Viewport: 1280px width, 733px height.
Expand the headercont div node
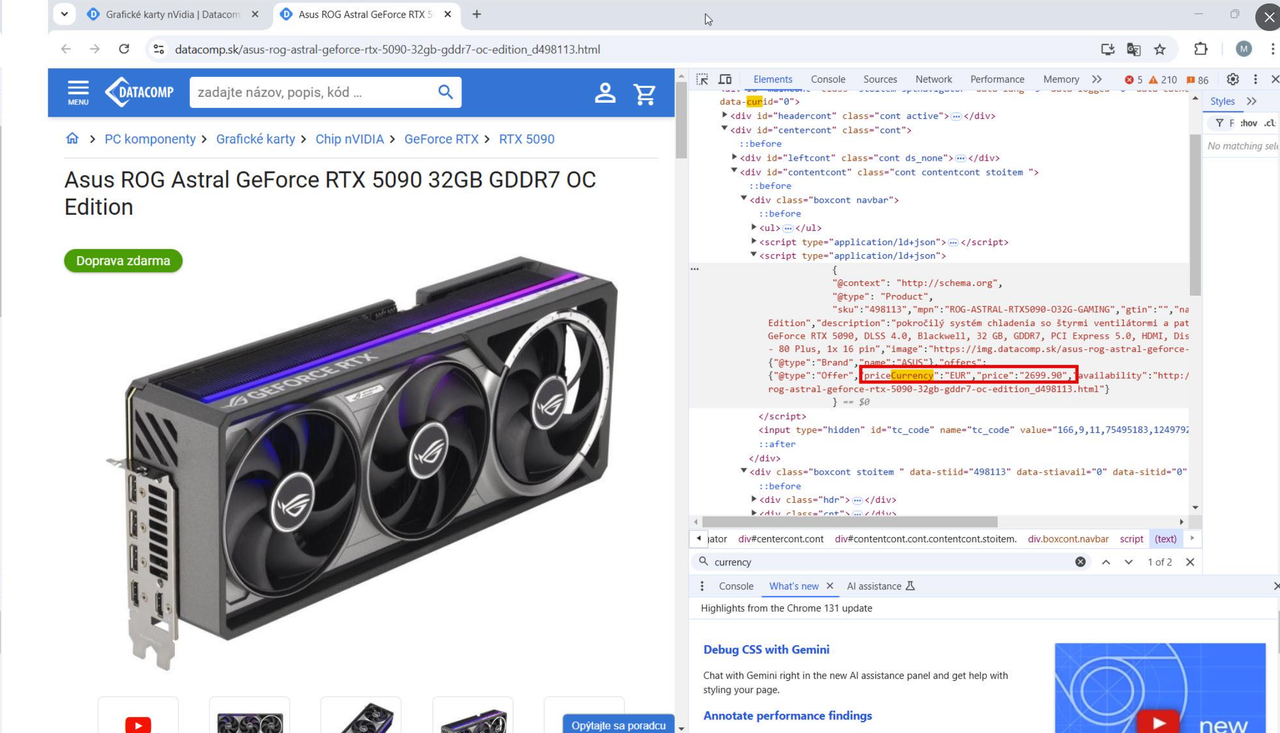[x=725, y=116]
